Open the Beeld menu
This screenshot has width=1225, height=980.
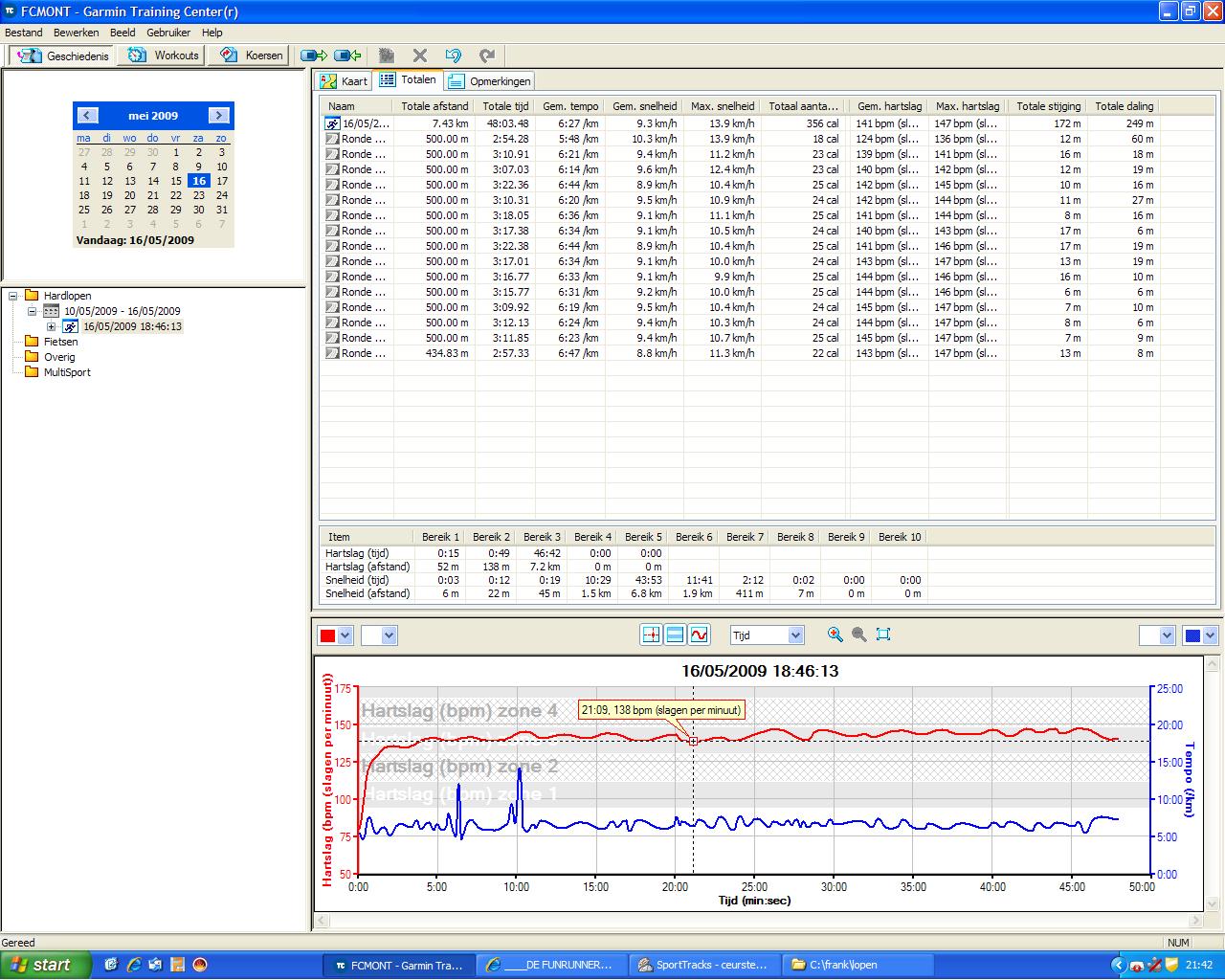(x=122, y=33)
